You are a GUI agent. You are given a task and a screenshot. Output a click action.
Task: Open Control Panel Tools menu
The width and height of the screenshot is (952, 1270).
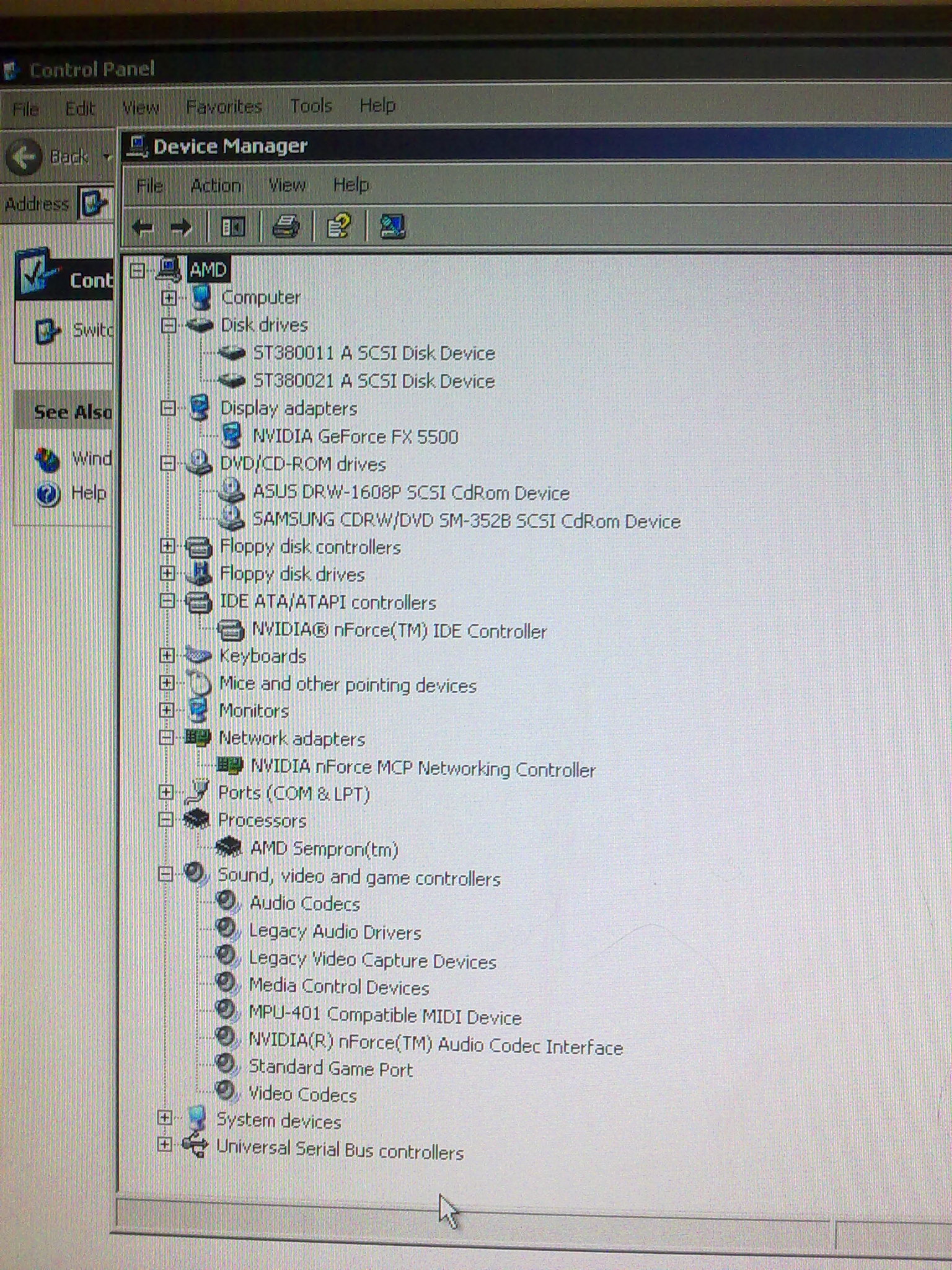pyautogui.click(x=311, y=106)
